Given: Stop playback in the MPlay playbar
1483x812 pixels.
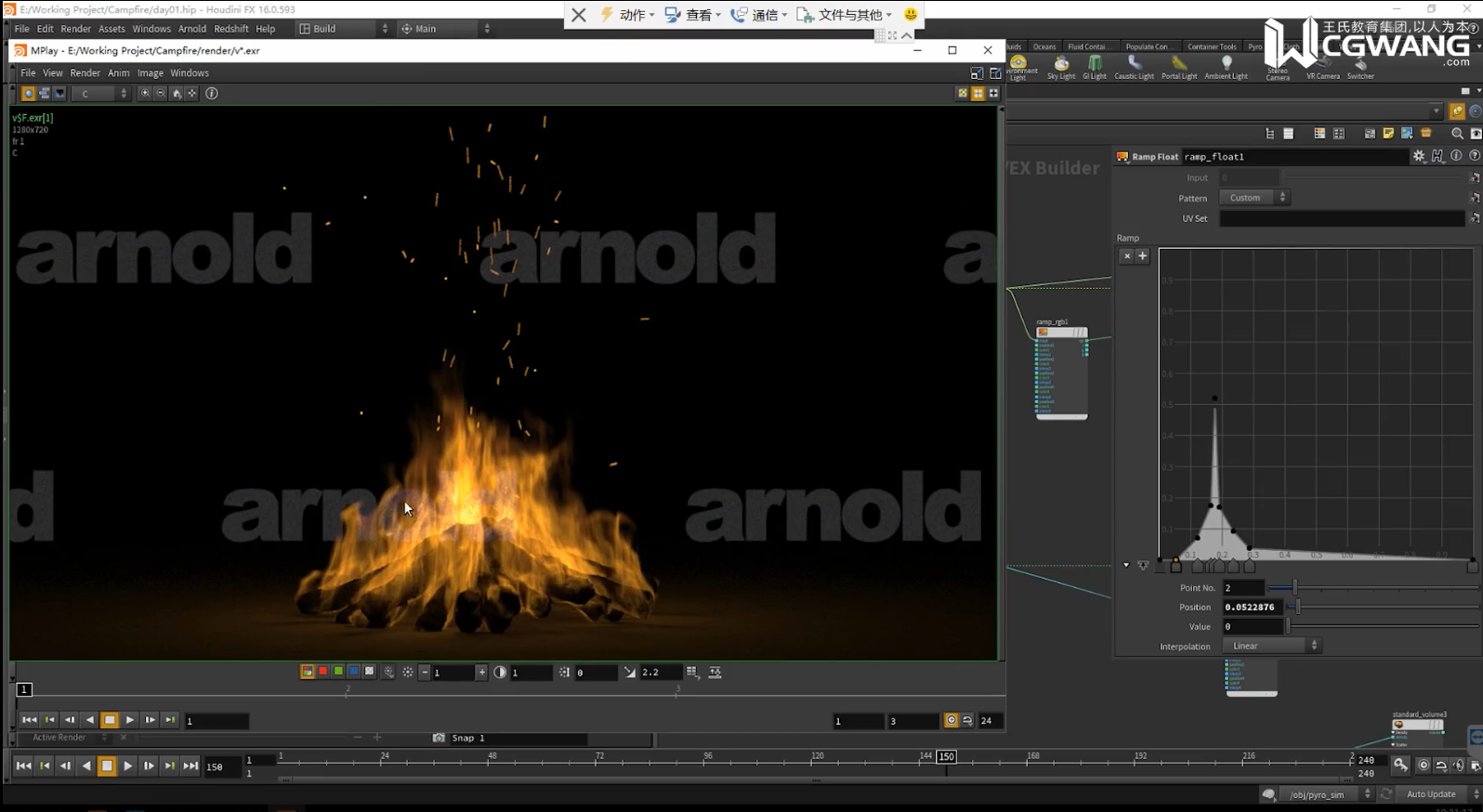Looking at the screenshot, I should point(110,720).
